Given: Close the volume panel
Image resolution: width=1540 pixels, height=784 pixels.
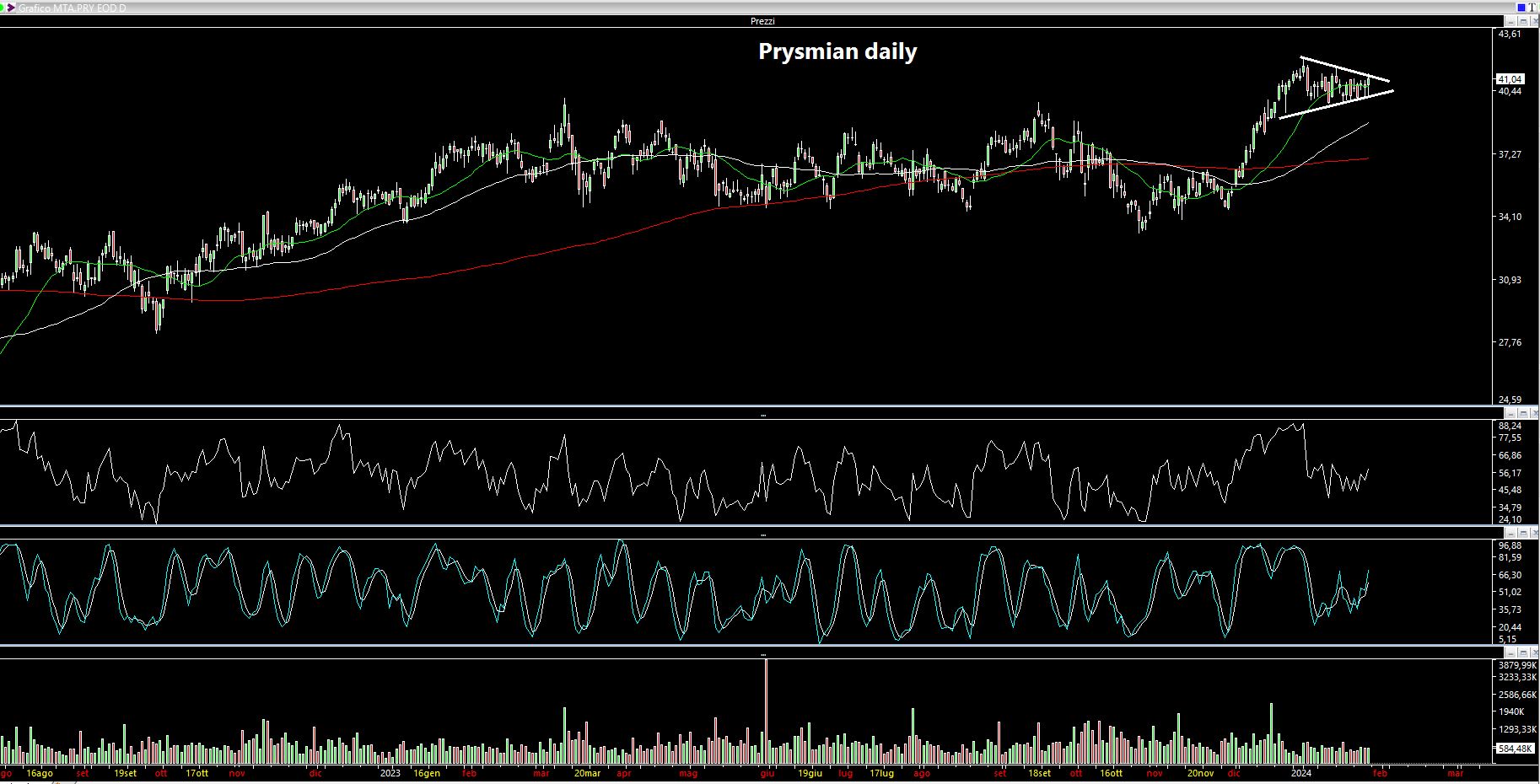Looking at the screenshot, I should coord(1534,653).
